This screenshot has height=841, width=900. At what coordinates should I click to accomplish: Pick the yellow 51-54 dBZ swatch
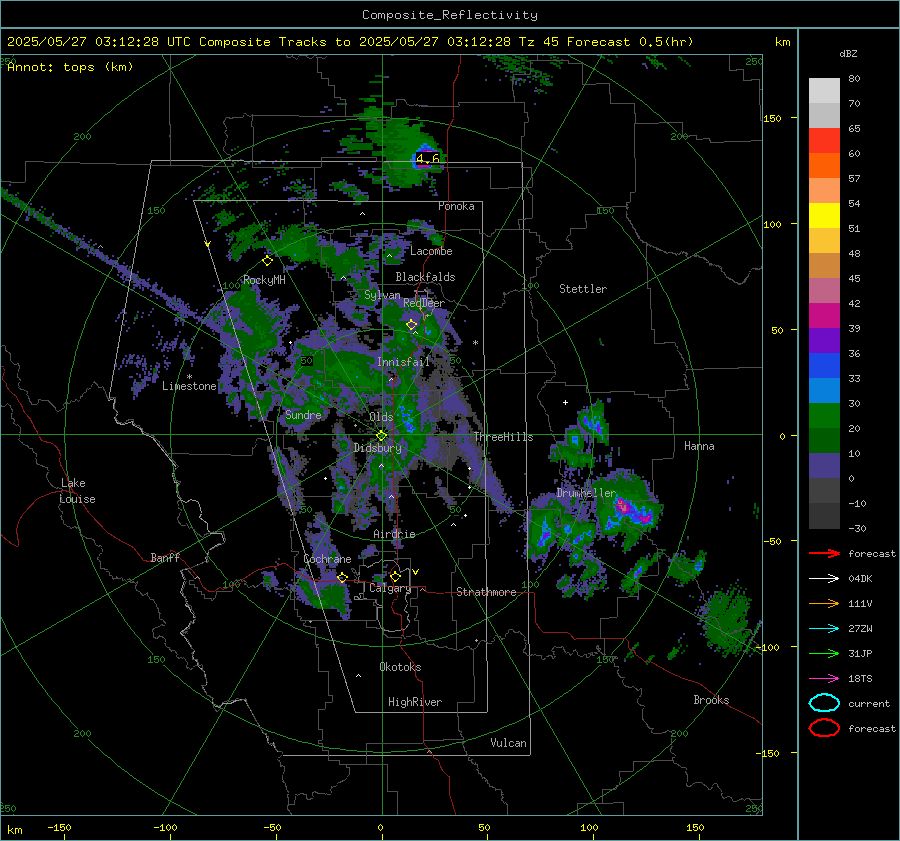point(824,216)
